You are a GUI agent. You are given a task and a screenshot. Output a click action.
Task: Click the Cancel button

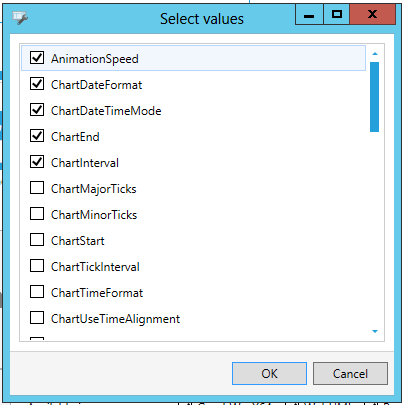coord(350,373)
